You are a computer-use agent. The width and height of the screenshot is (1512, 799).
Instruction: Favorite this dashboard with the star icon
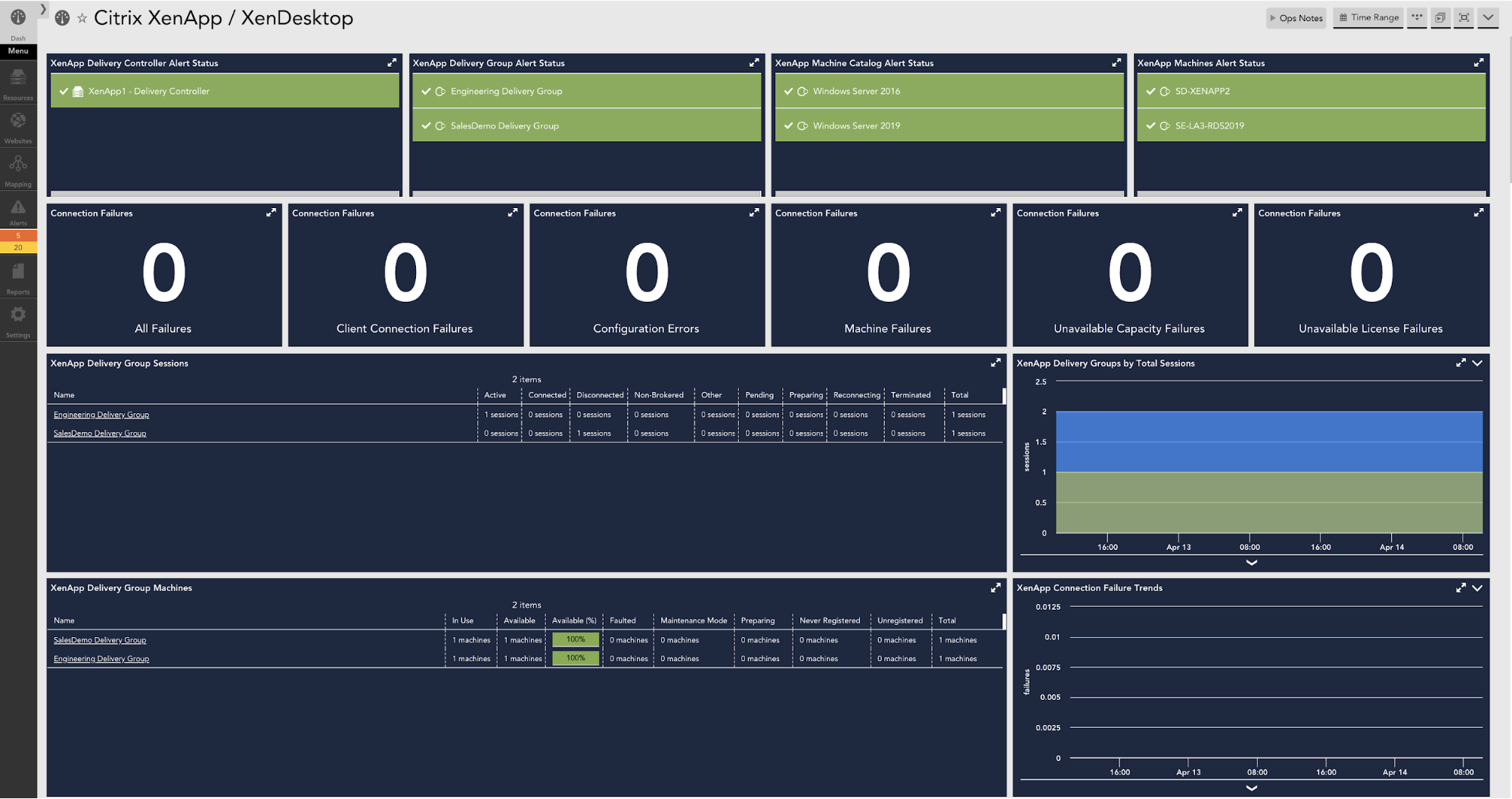[82, 18]
